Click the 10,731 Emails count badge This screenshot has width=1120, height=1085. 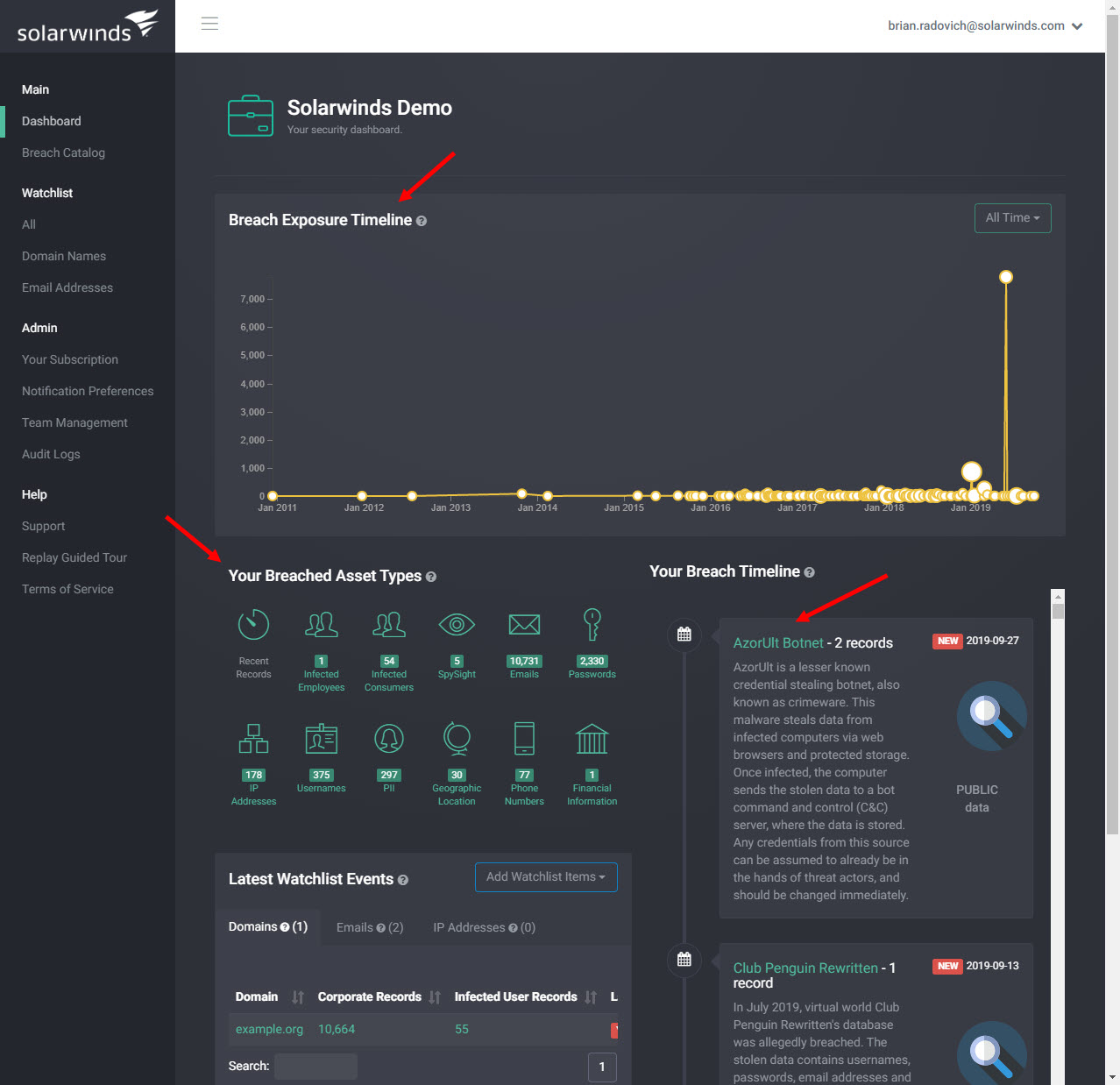pos(524,662)
